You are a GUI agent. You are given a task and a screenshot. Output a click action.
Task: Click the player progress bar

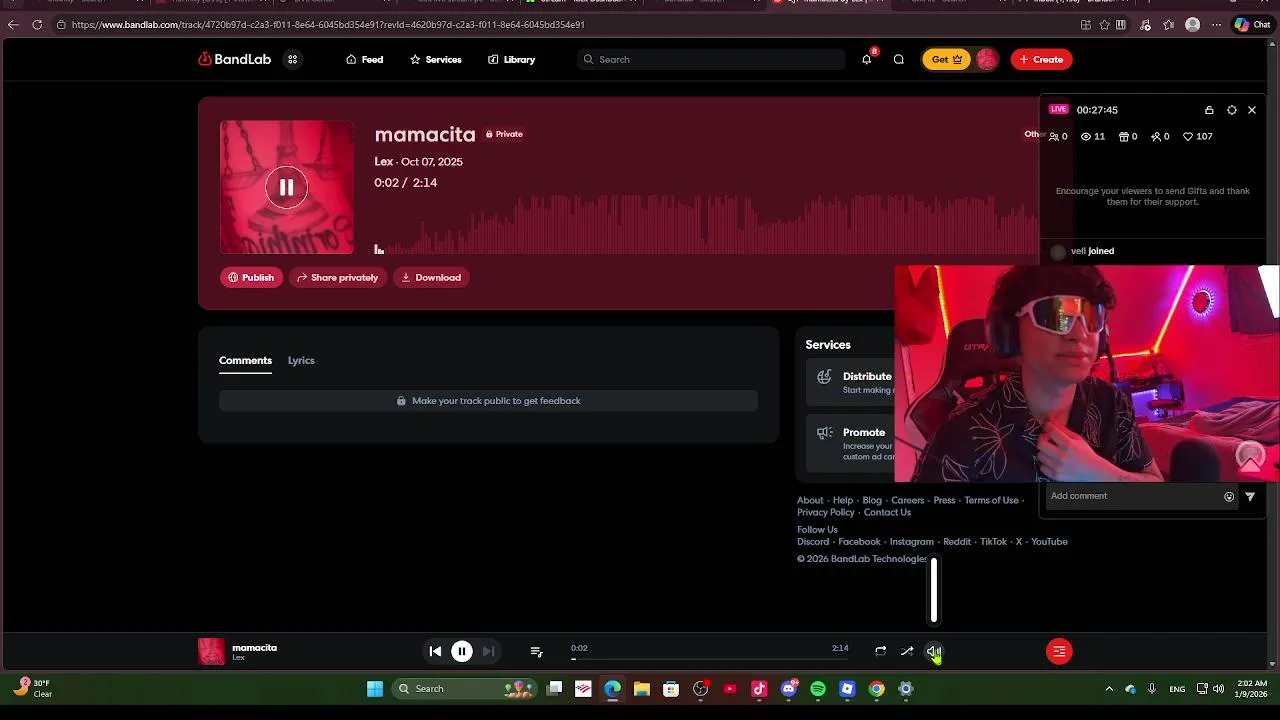(710, 659)
